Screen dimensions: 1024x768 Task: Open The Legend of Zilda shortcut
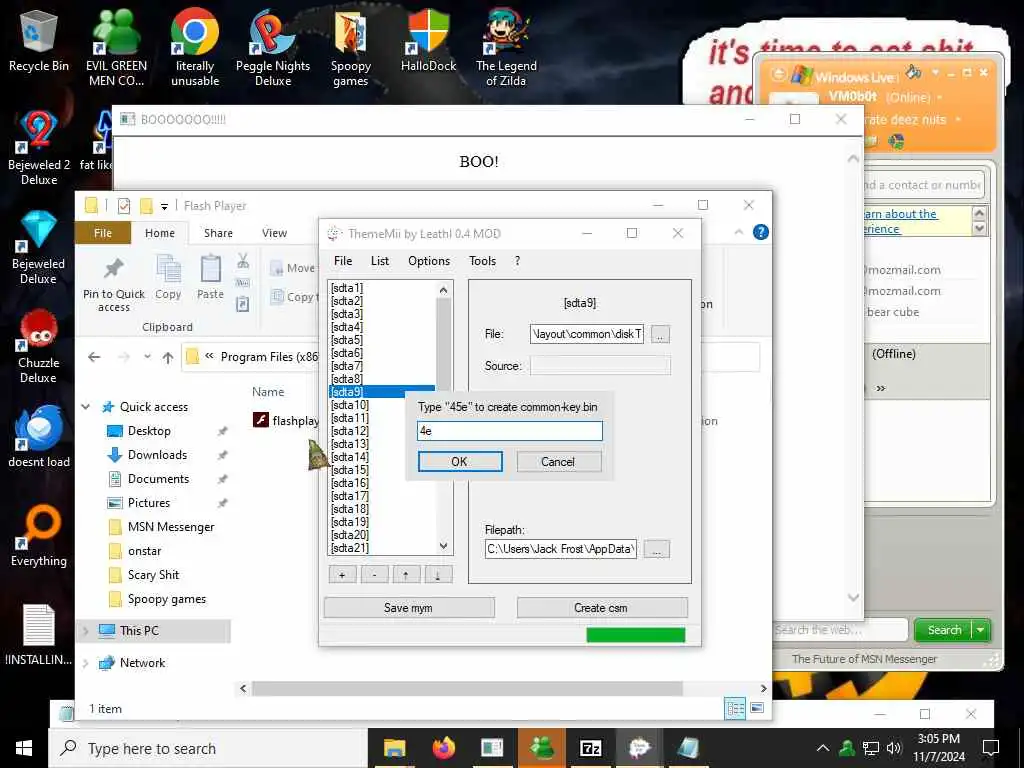pyautogui.click(x=506, y=47)
